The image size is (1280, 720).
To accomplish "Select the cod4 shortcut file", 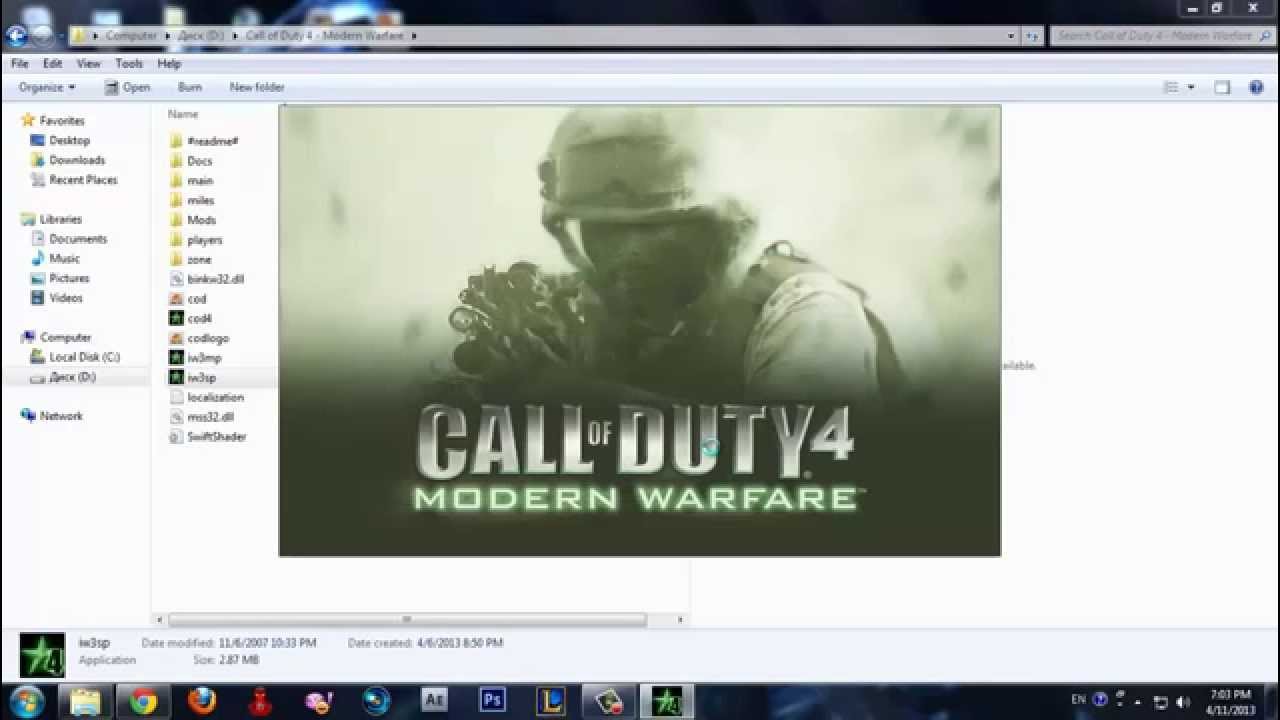I will [x=191, y=318].
